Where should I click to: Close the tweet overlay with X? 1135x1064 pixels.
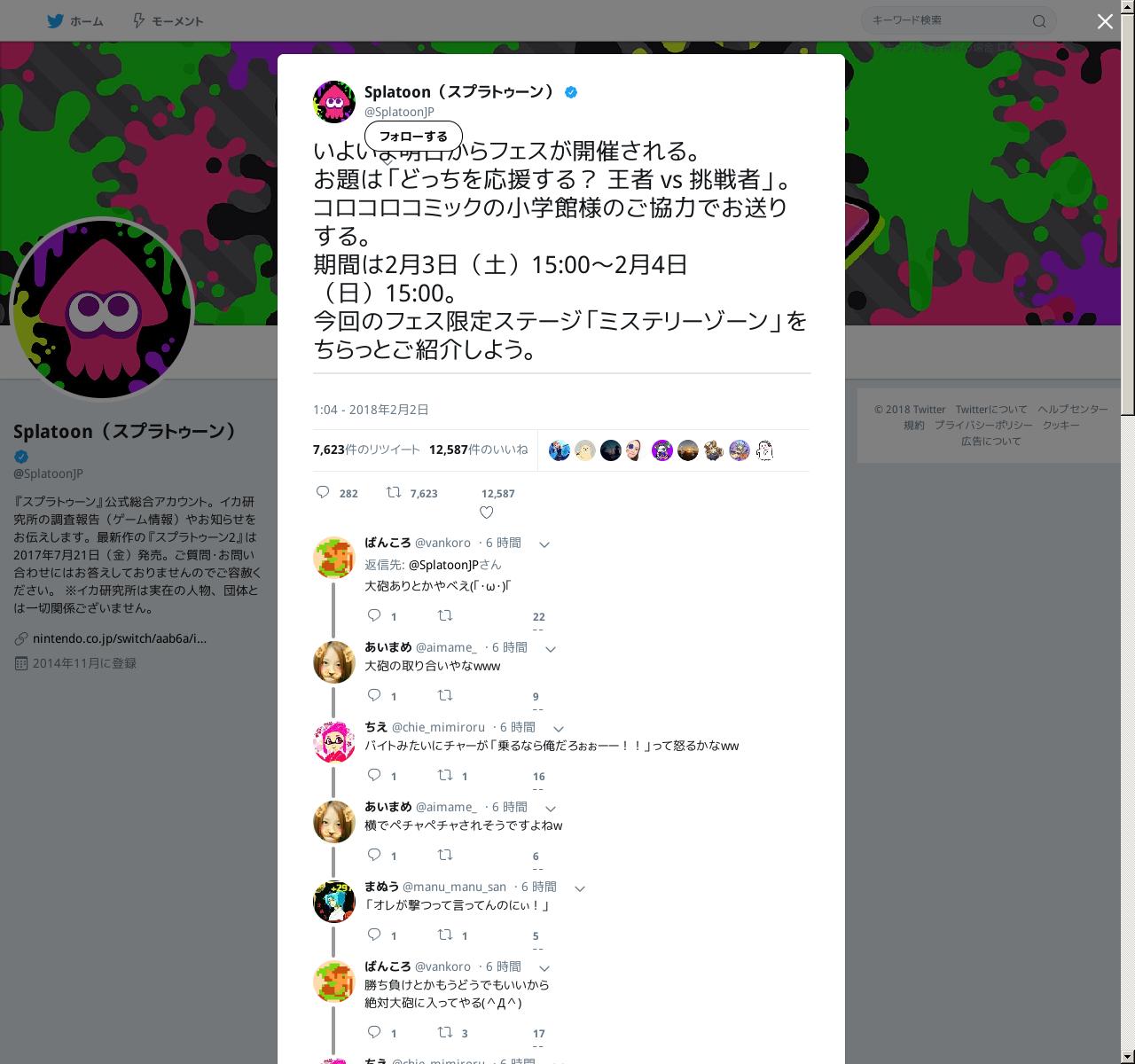(x=1105, y=21)
